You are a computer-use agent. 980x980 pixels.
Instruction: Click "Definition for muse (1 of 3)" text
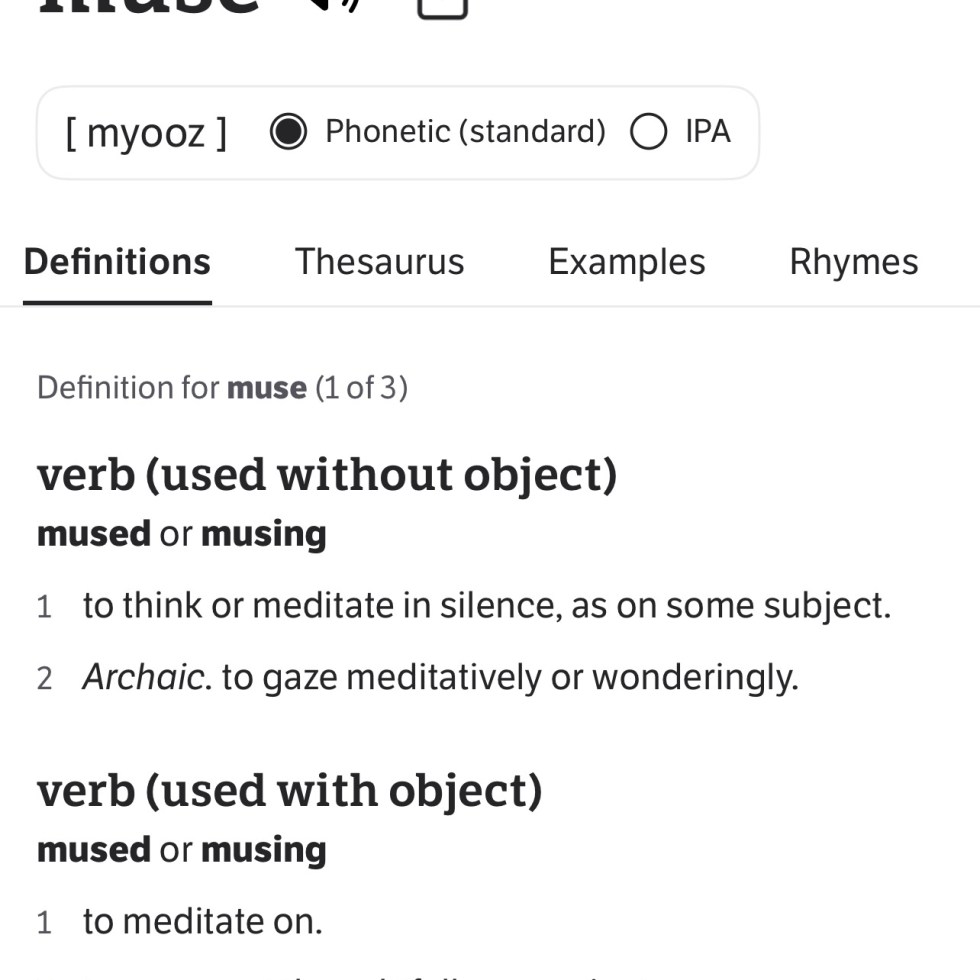pyautogui.click(x=222, y=388)
